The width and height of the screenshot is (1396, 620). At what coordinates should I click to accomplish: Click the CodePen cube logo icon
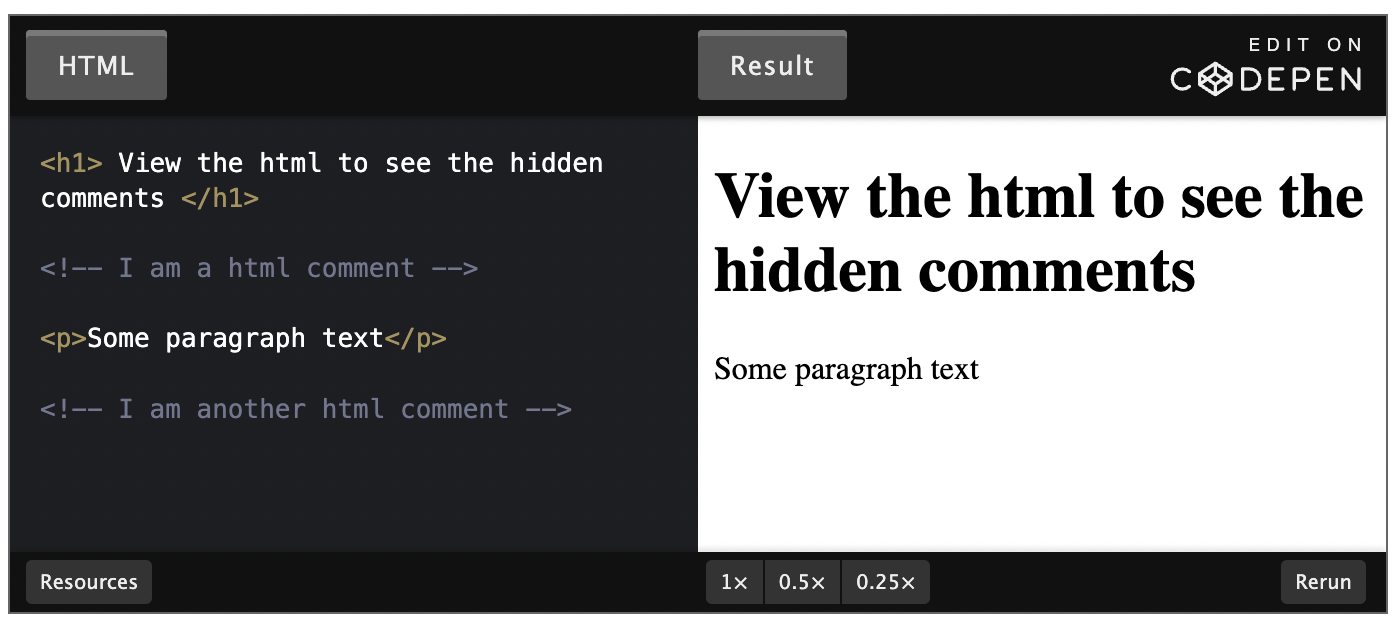[x=1214, y=78]
